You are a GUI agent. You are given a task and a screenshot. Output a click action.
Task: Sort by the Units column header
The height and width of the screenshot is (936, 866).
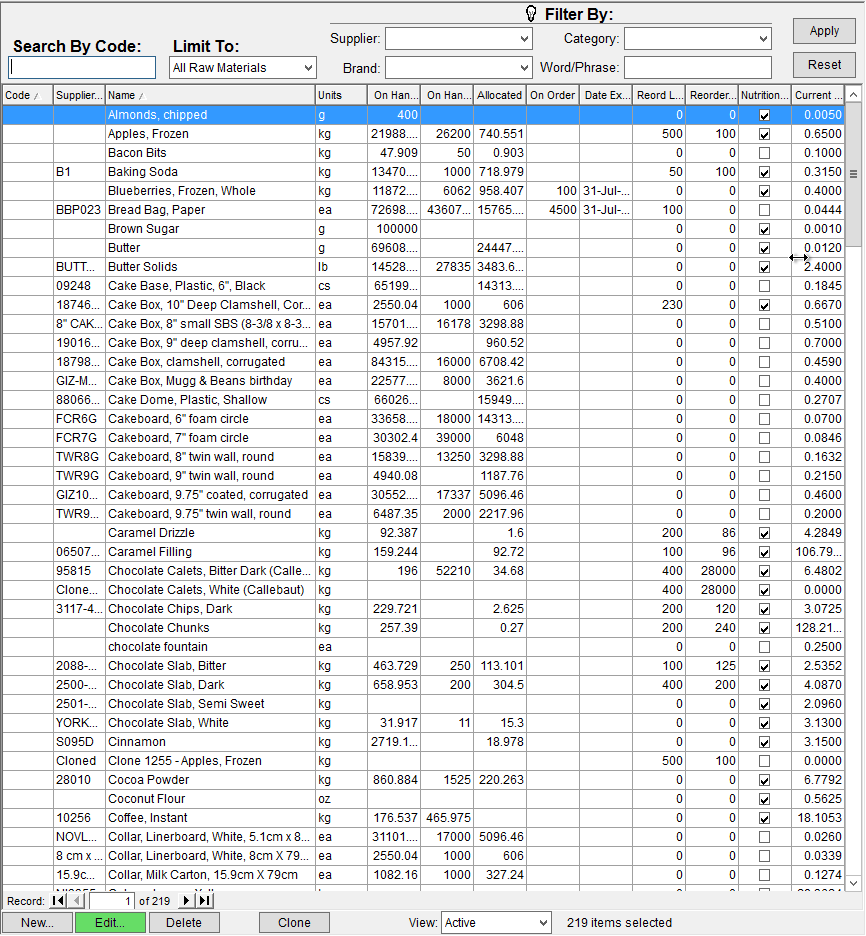[341, 96]
